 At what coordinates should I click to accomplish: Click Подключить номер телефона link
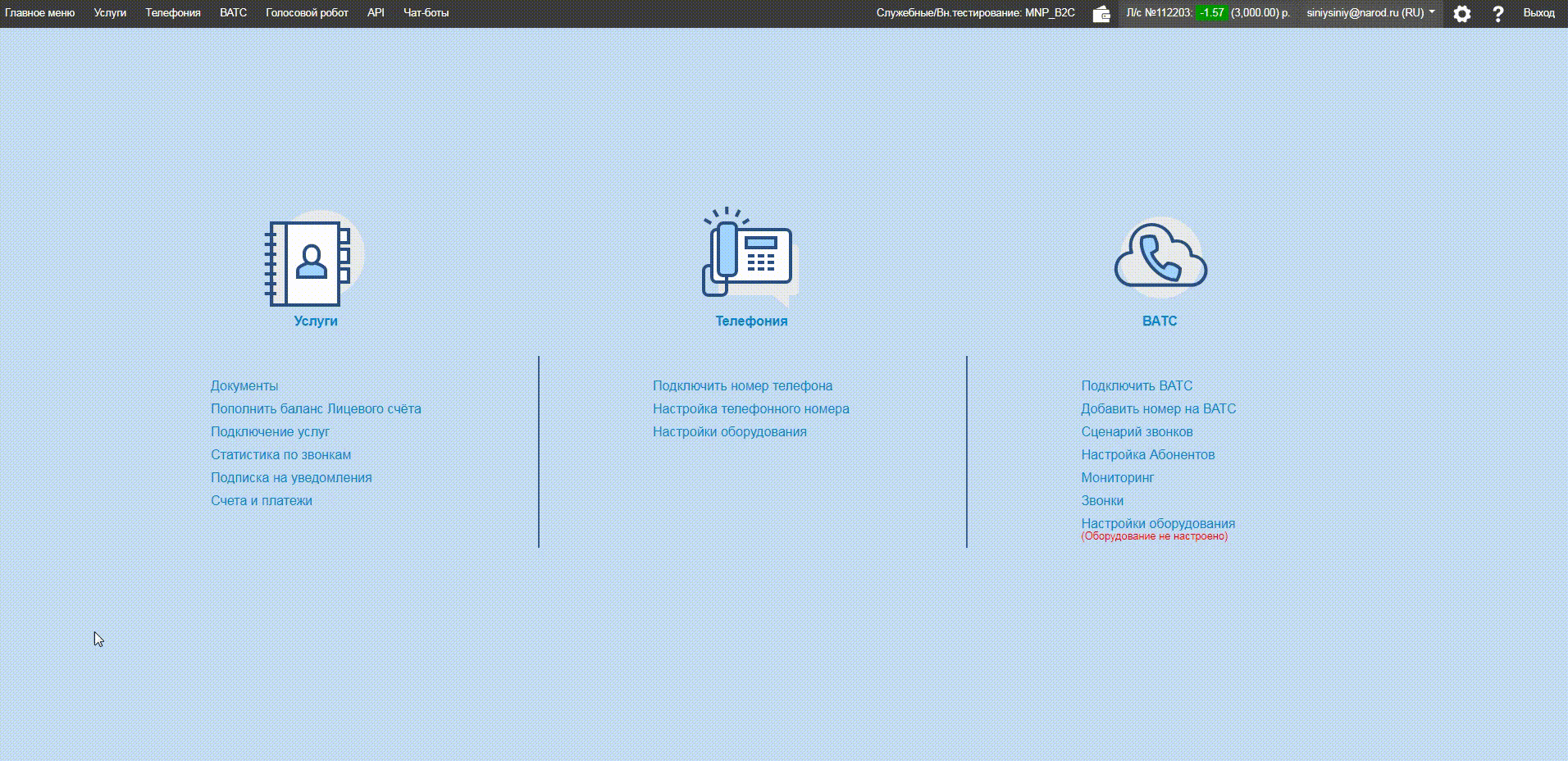click(x=742, y=385)
